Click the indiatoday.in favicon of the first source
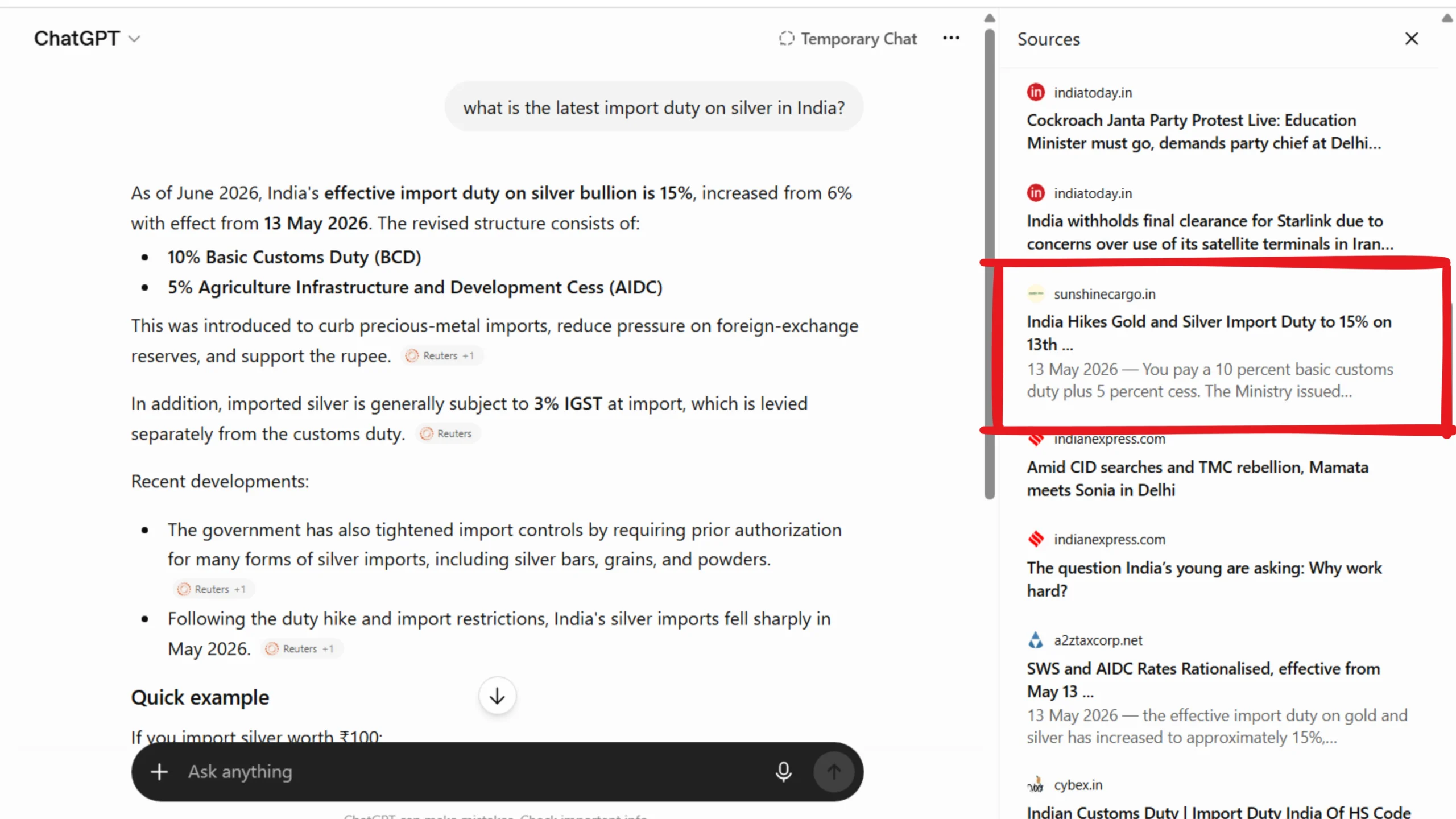 (1036, 92)
